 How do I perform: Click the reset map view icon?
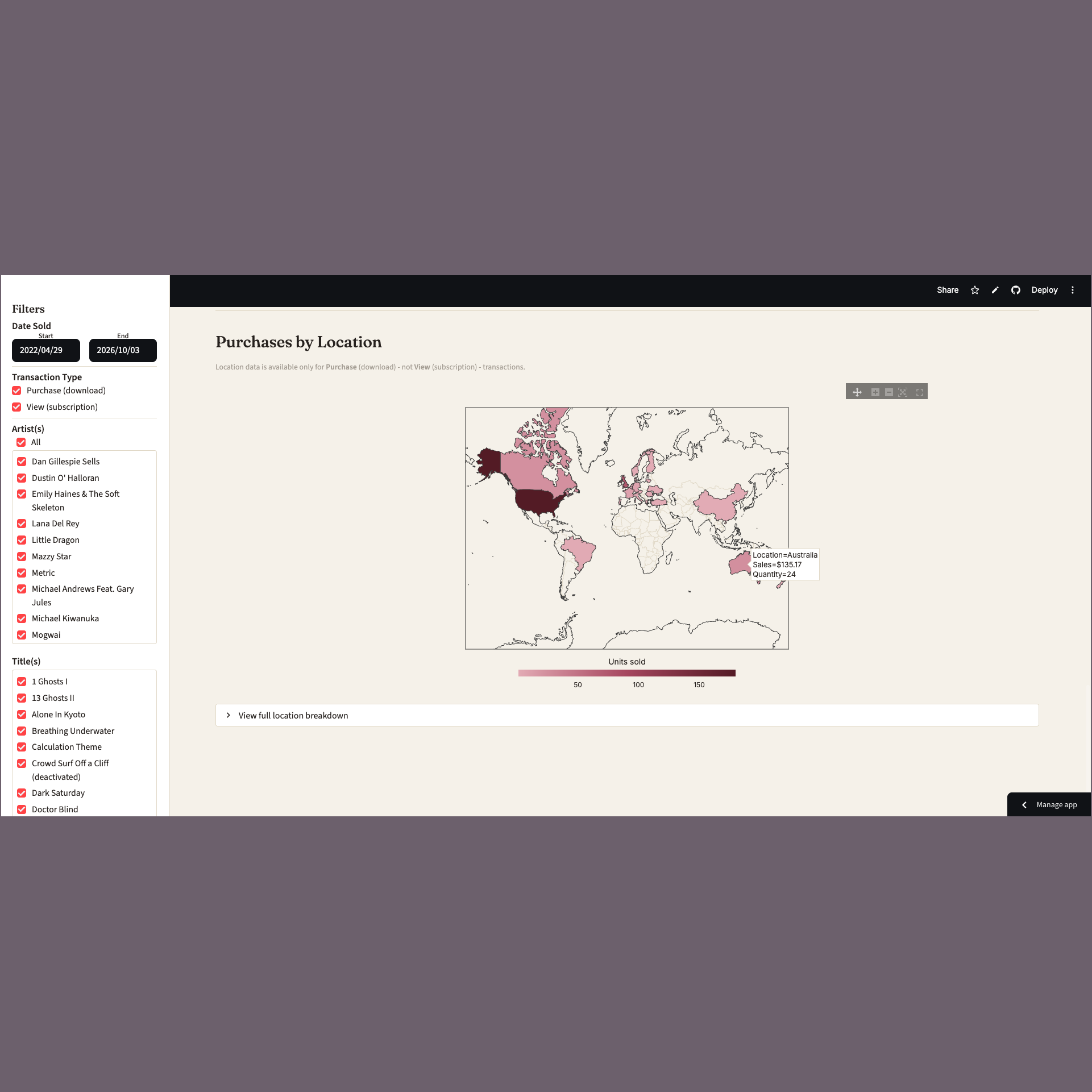tap(903, 392)
